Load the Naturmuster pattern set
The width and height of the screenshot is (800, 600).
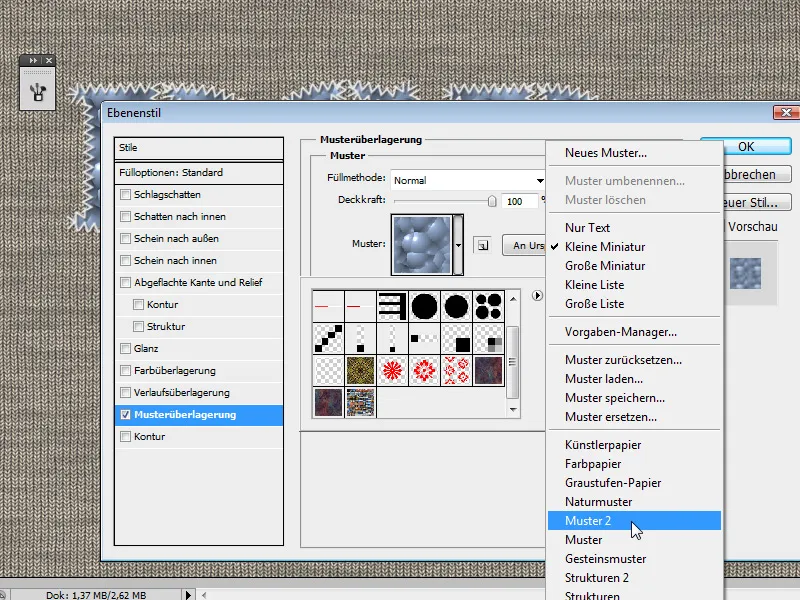(598, 502)
